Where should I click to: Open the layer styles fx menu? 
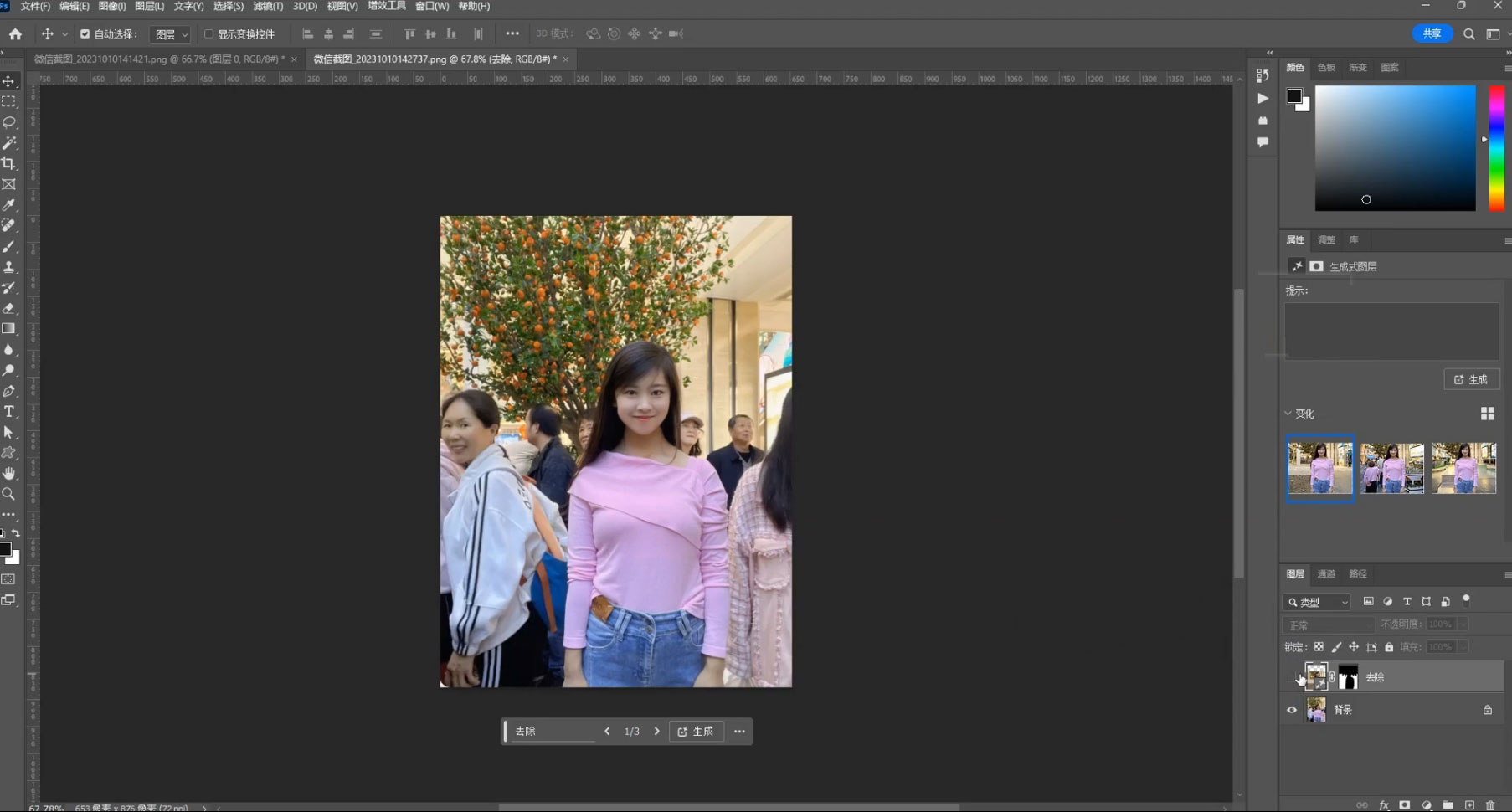pos(1385,805)
